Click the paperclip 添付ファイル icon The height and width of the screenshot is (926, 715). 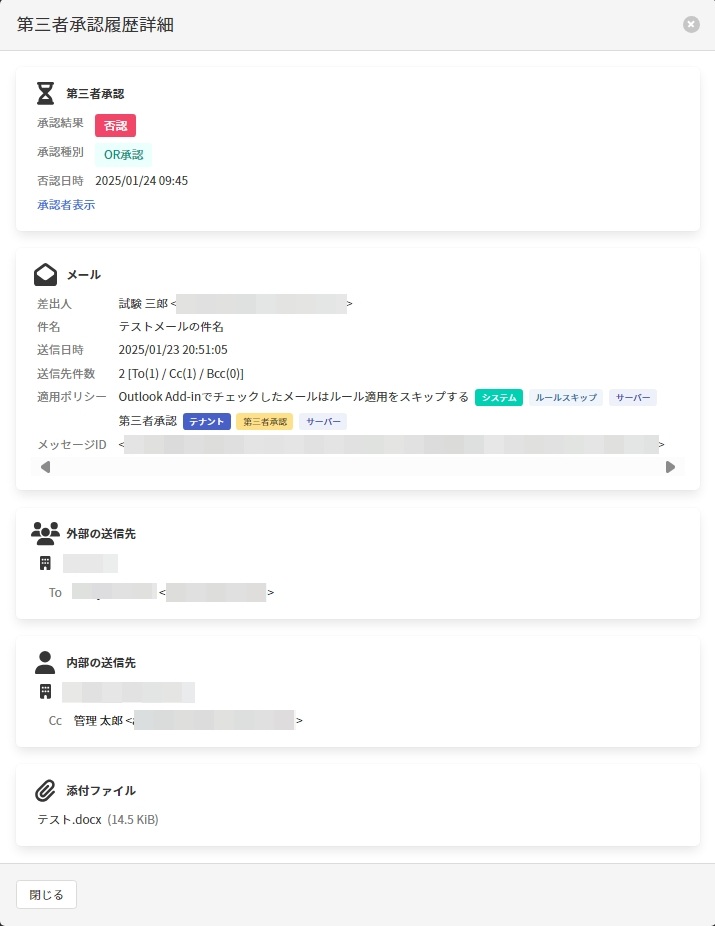(45, 790)
